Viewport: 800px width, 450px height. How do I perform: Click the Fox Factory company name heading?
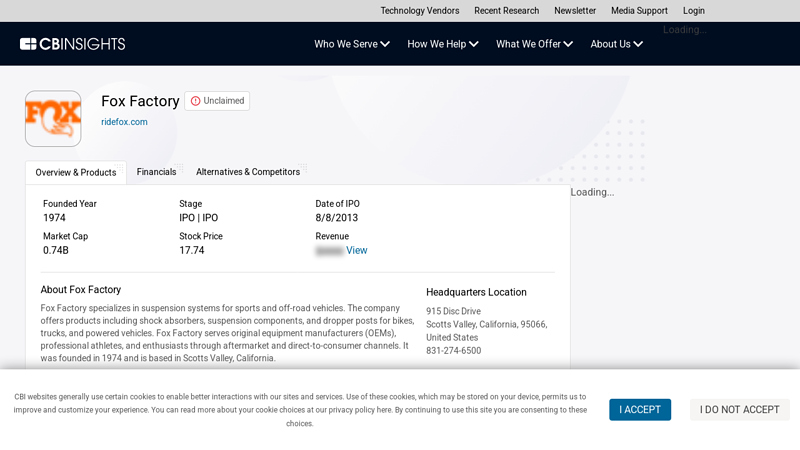[140, 101]
